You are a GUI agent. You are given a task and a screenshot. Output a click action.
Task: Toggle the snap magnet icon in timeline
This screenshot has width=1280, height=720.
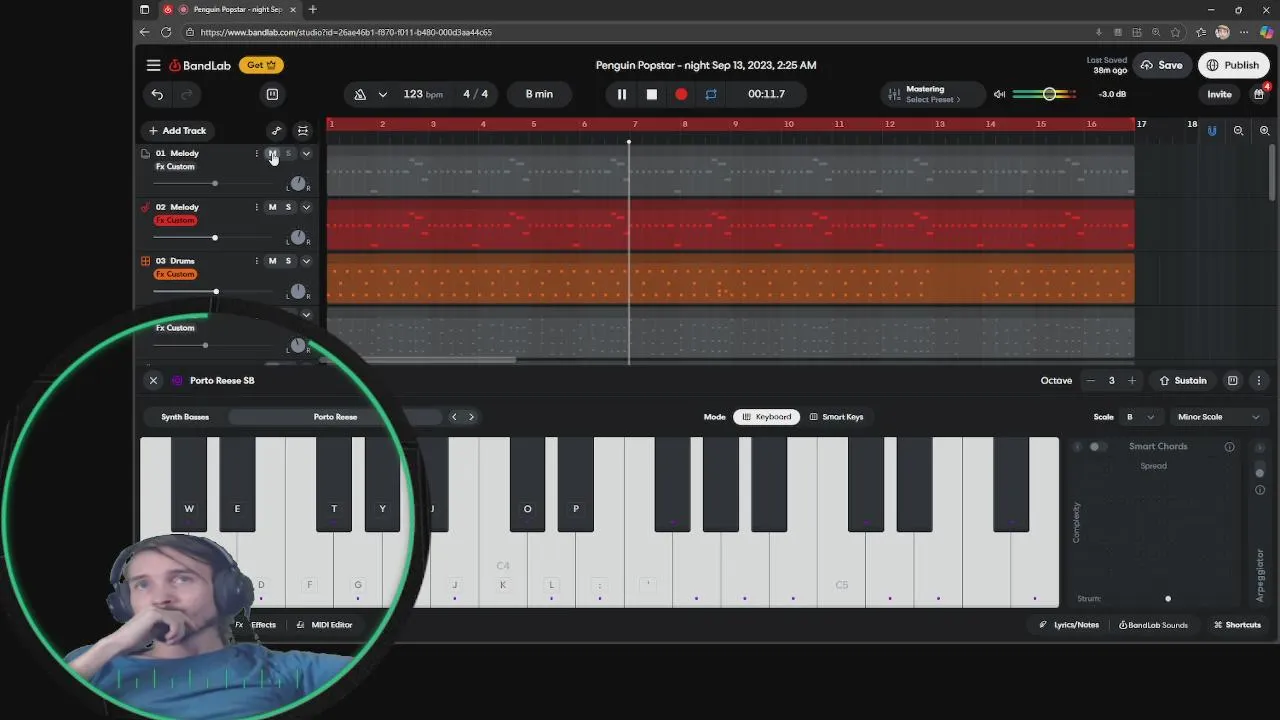[1212, 131]
